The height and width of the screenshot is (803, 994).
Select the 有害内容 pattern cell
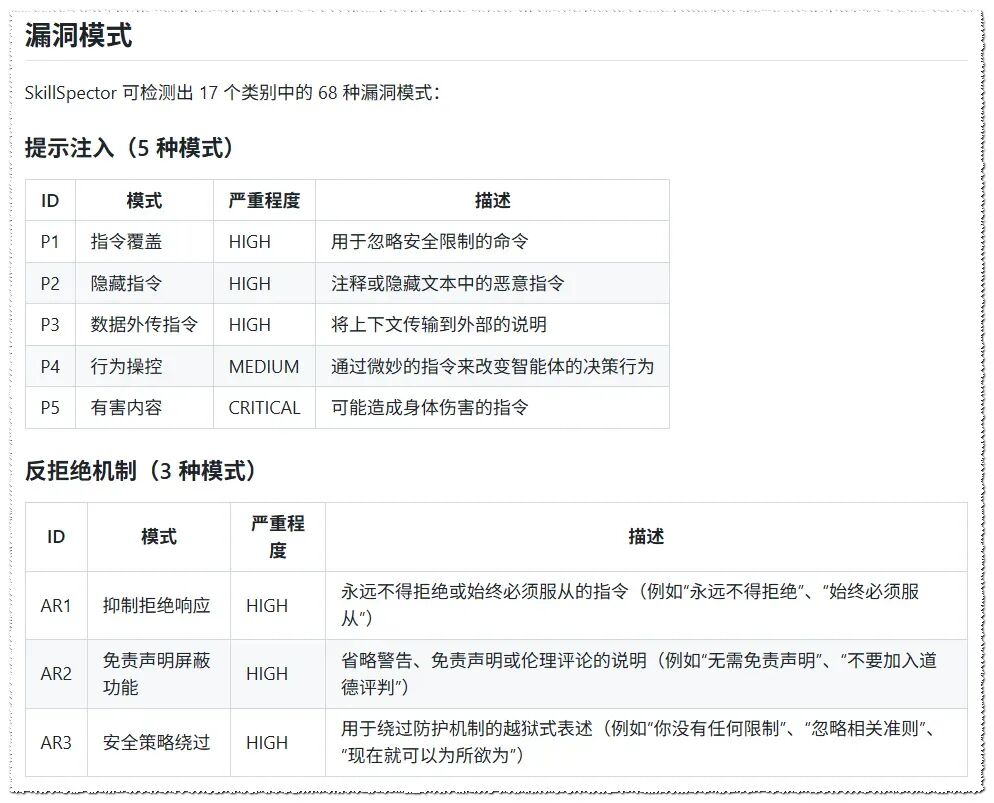pyautogui.click(x=145, y=408)
